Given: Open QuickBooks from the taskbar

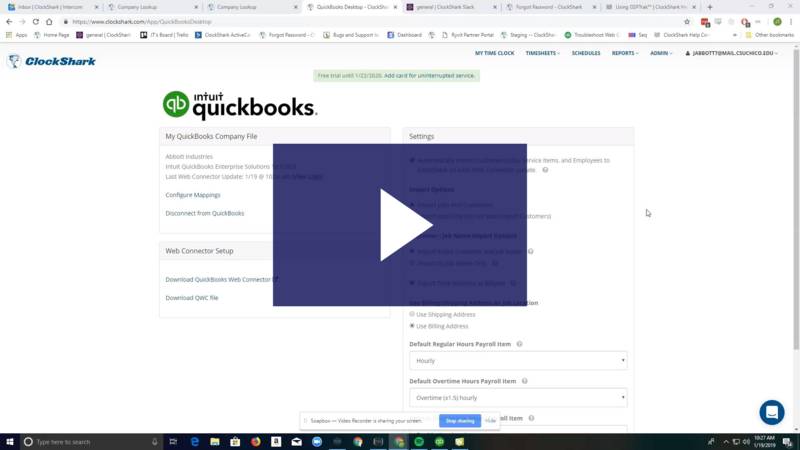Looking at the screenshot, I should (x=439, y=442).
